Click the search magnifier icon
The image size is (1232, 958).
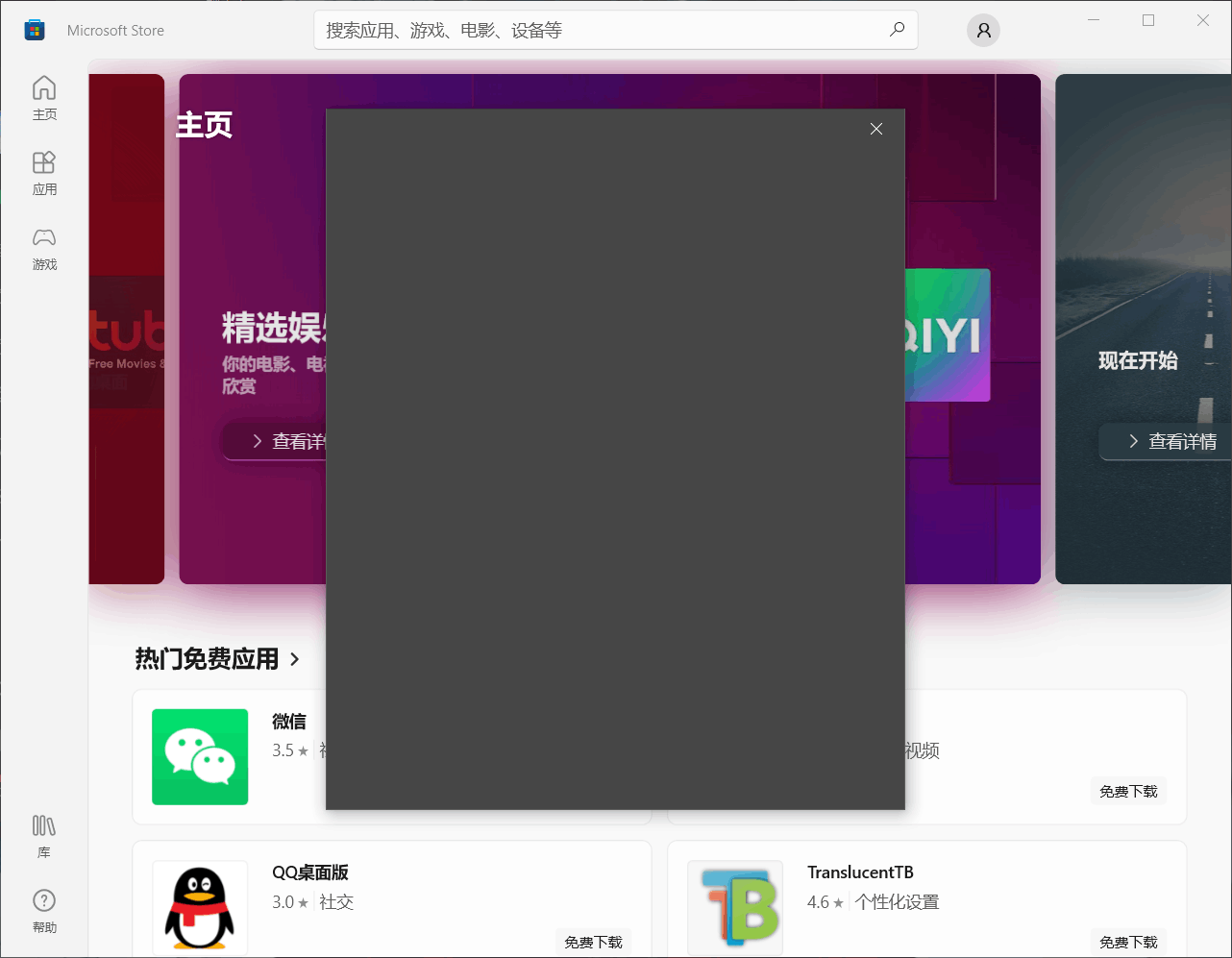[x=897, y=30]
